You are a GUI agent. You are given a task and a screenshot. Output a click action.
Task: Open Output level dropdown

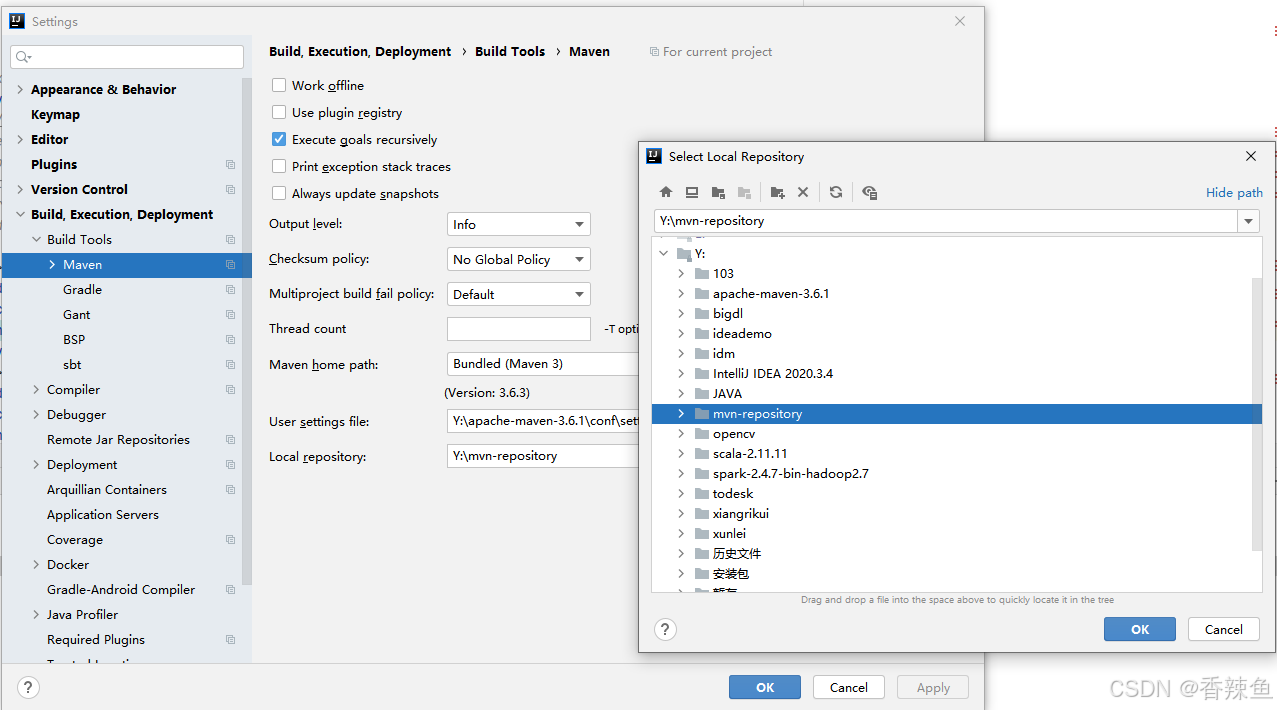(x=518, y=224)
